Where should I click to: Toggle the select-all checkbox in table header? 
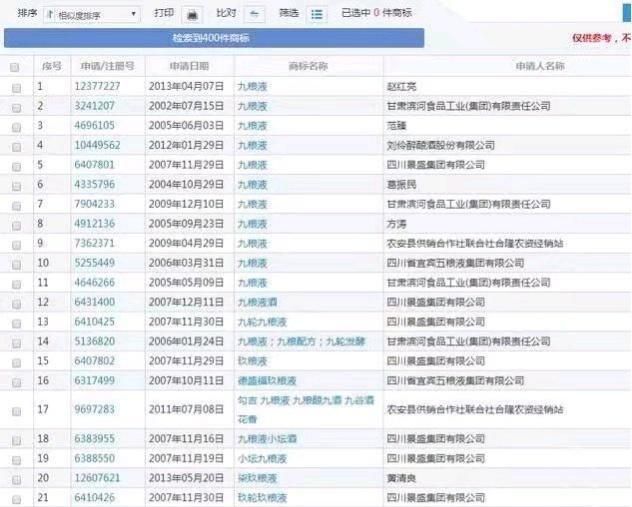(15, 67)
